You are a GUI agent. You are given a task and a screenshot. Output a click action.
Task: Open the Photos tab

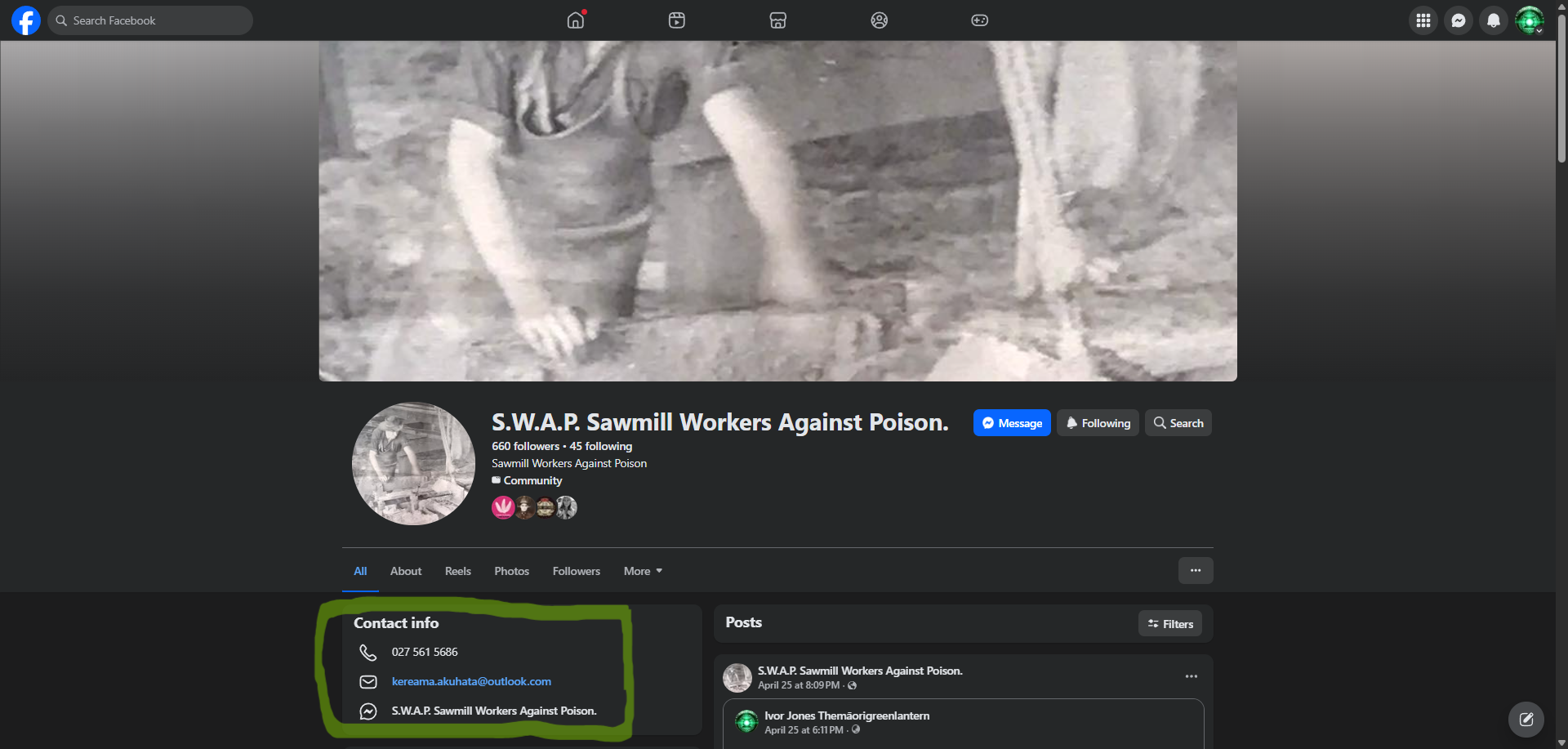(x=512, y=571)
